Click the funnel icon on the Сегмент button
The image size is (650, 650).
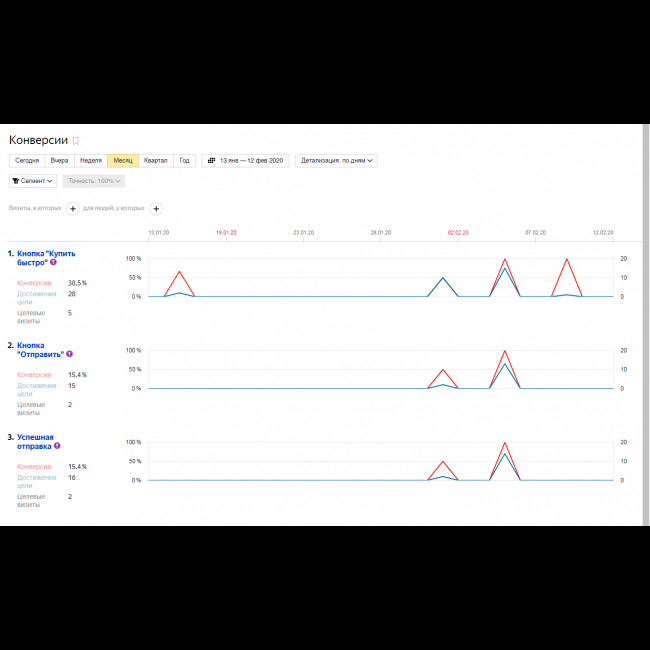pyautogui.click(x=17, y=181)
